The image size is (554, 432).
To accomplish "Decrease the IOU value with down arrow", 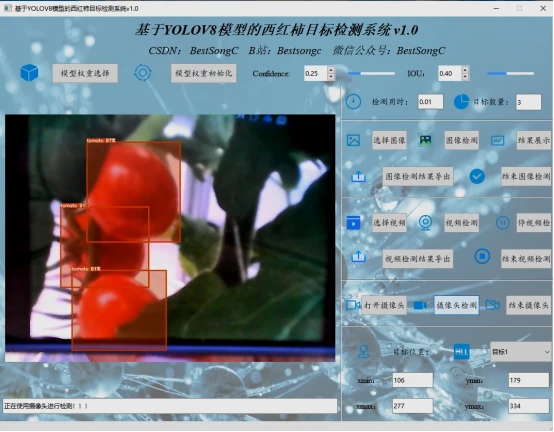I will [x=465, y=77].
